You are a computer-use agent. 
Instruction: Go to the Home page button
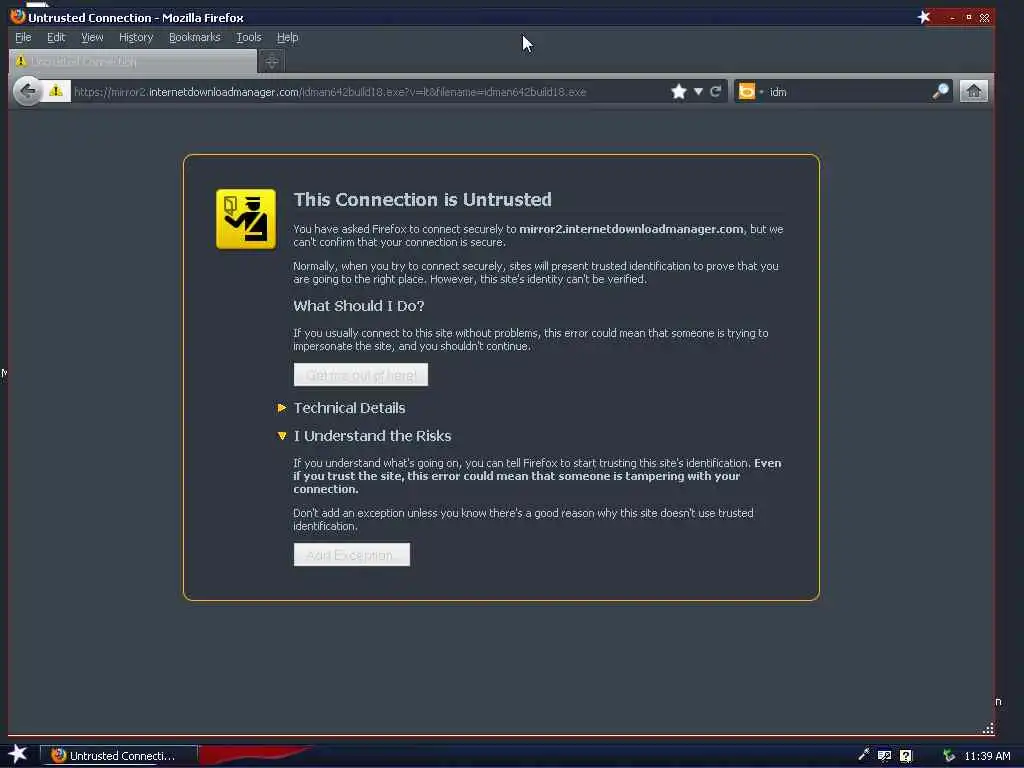click(974, 91)
